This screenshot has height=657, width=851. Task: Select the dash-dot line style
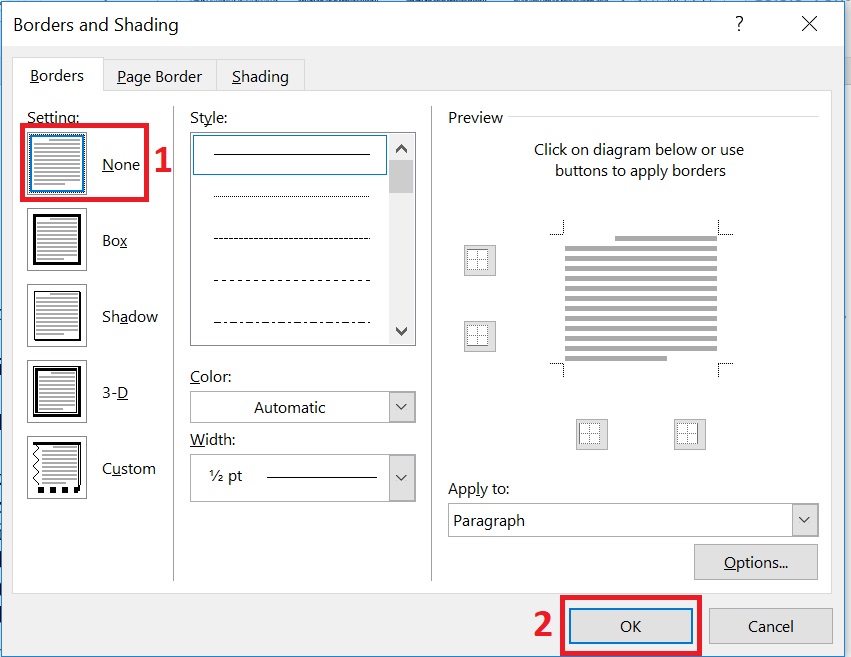290,322
